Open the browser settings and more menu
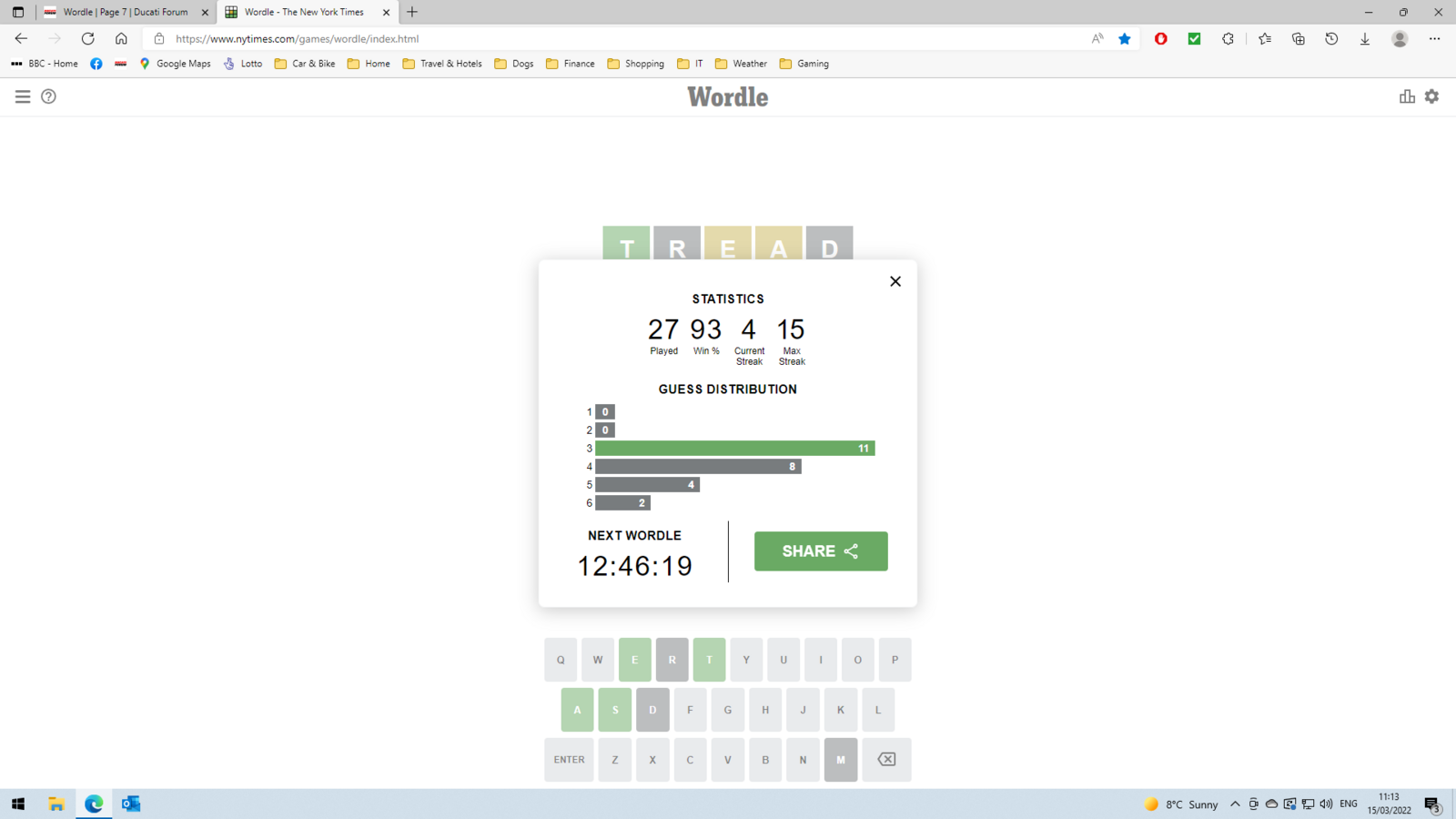Image resolution: width=1456 pixels, height=819 pixels. pyautogui.click(x=1434, y=38)
